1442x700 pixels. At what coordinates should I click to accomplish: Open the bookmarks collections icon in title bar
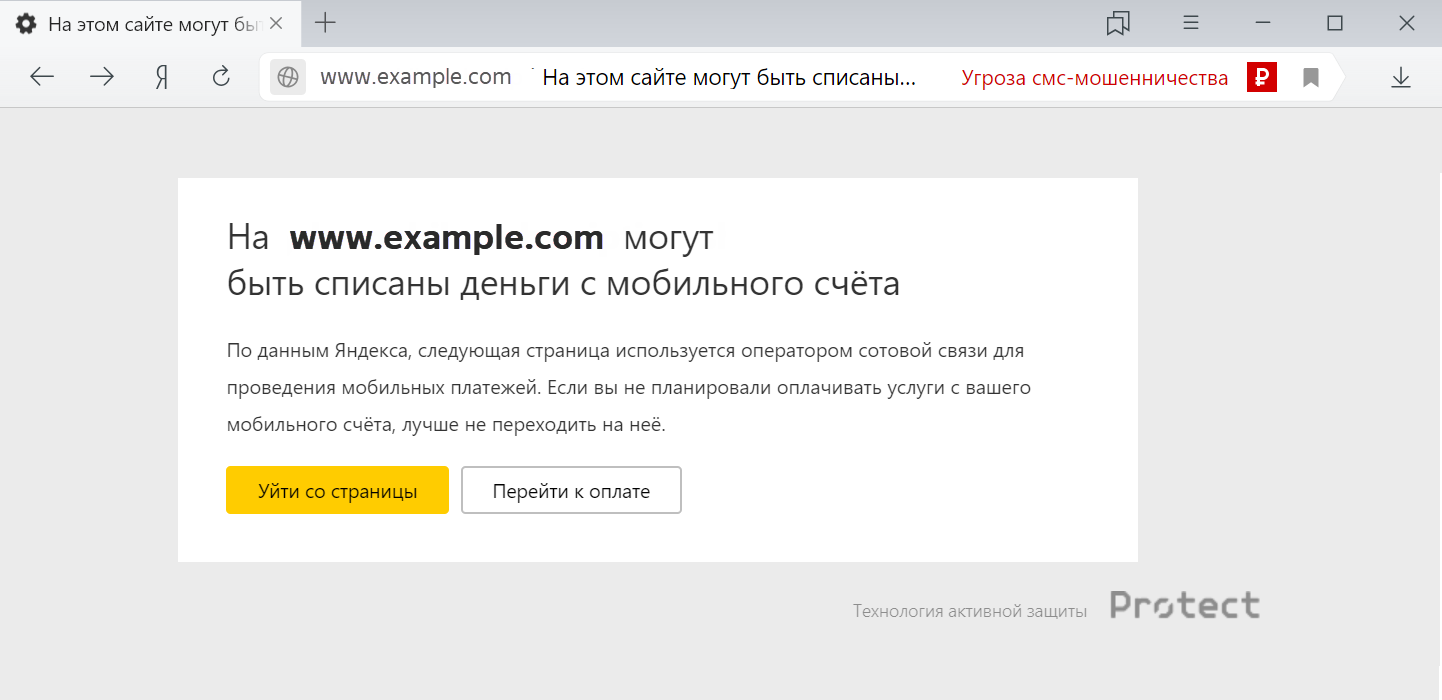tap(1118, 23)
